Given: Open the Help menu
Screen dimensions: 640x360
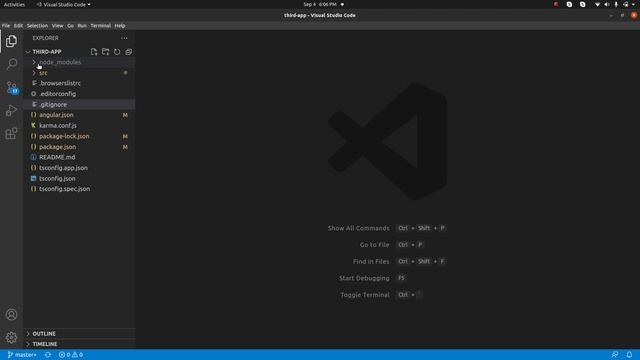Looking at the screenshot, I should tap(120, 26).
